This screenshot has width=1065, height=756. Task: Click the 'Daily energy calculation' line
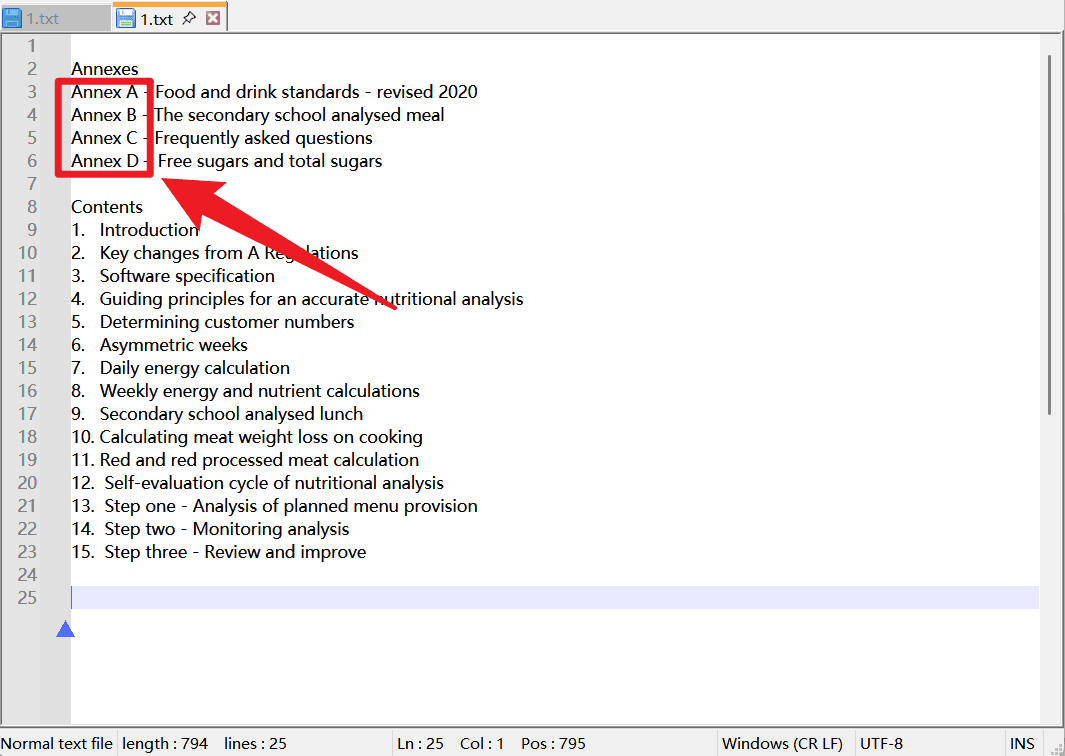[x=195, y=368]
